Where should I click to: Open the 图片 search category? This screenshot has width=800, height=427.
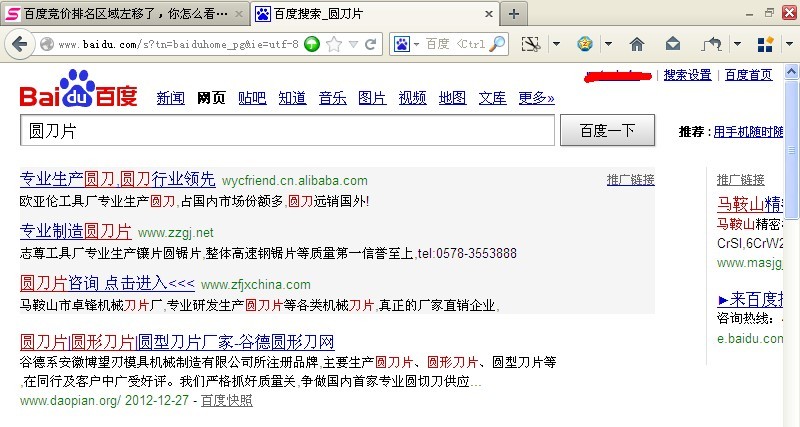[x=372, y=97]
